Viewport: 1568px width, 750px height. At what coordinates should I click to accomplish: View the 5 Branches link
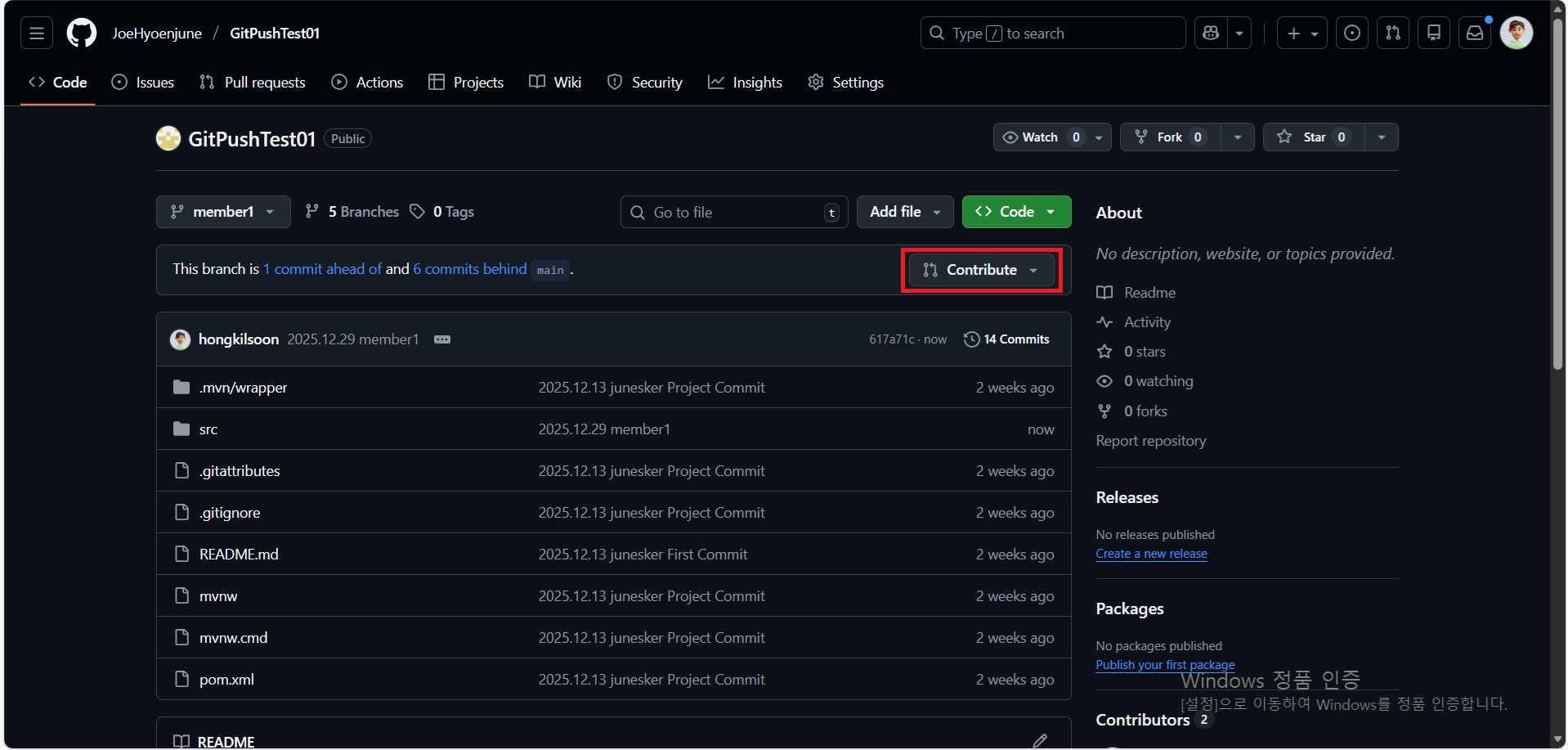(x=352, y=212)
